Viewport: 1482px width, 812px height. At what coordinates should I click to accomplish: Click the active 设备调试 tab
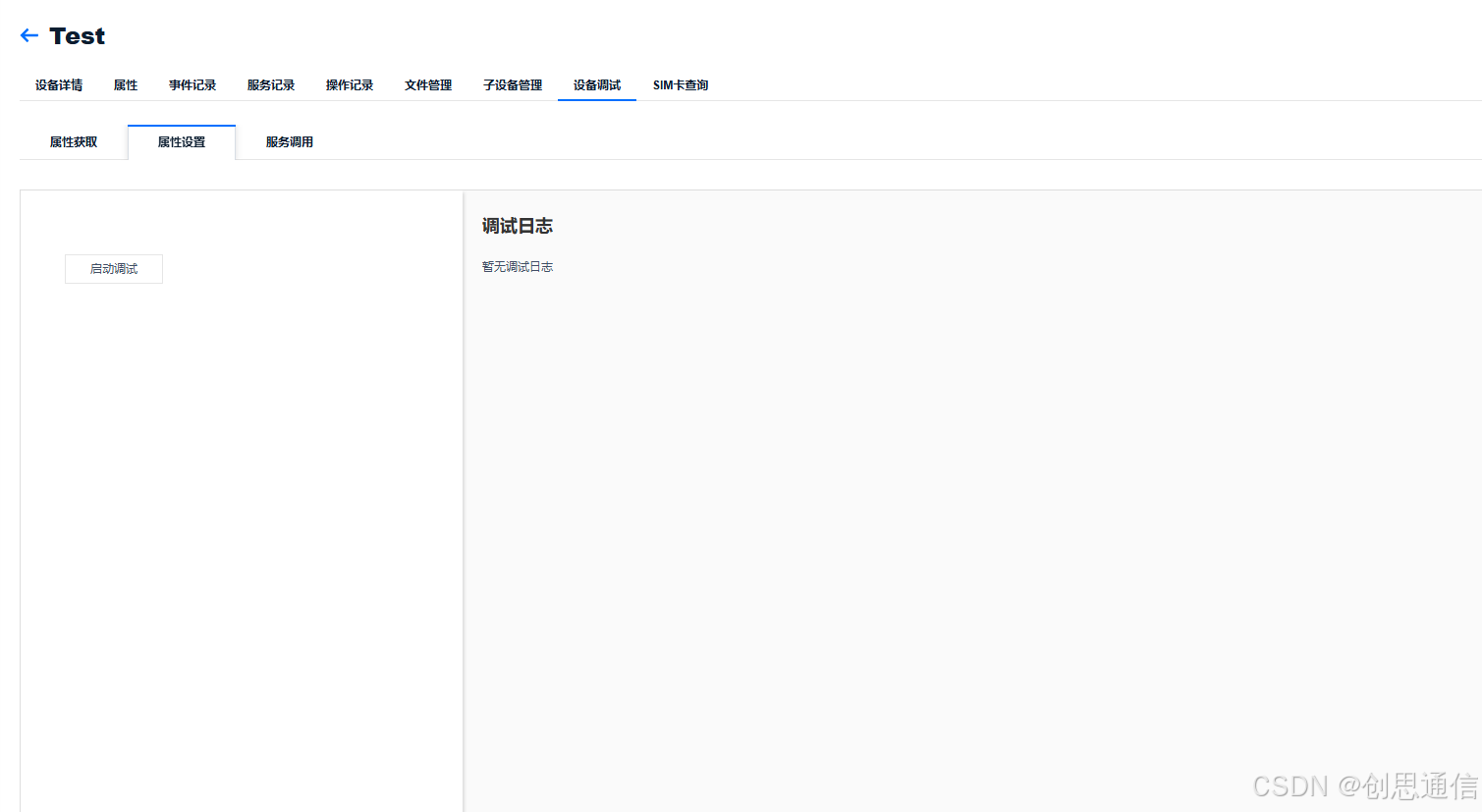(x=596, y=85)
